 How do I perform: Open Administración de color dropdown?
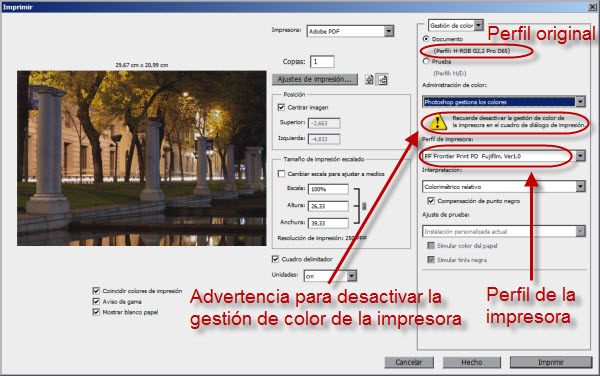(x=504, y=102)
